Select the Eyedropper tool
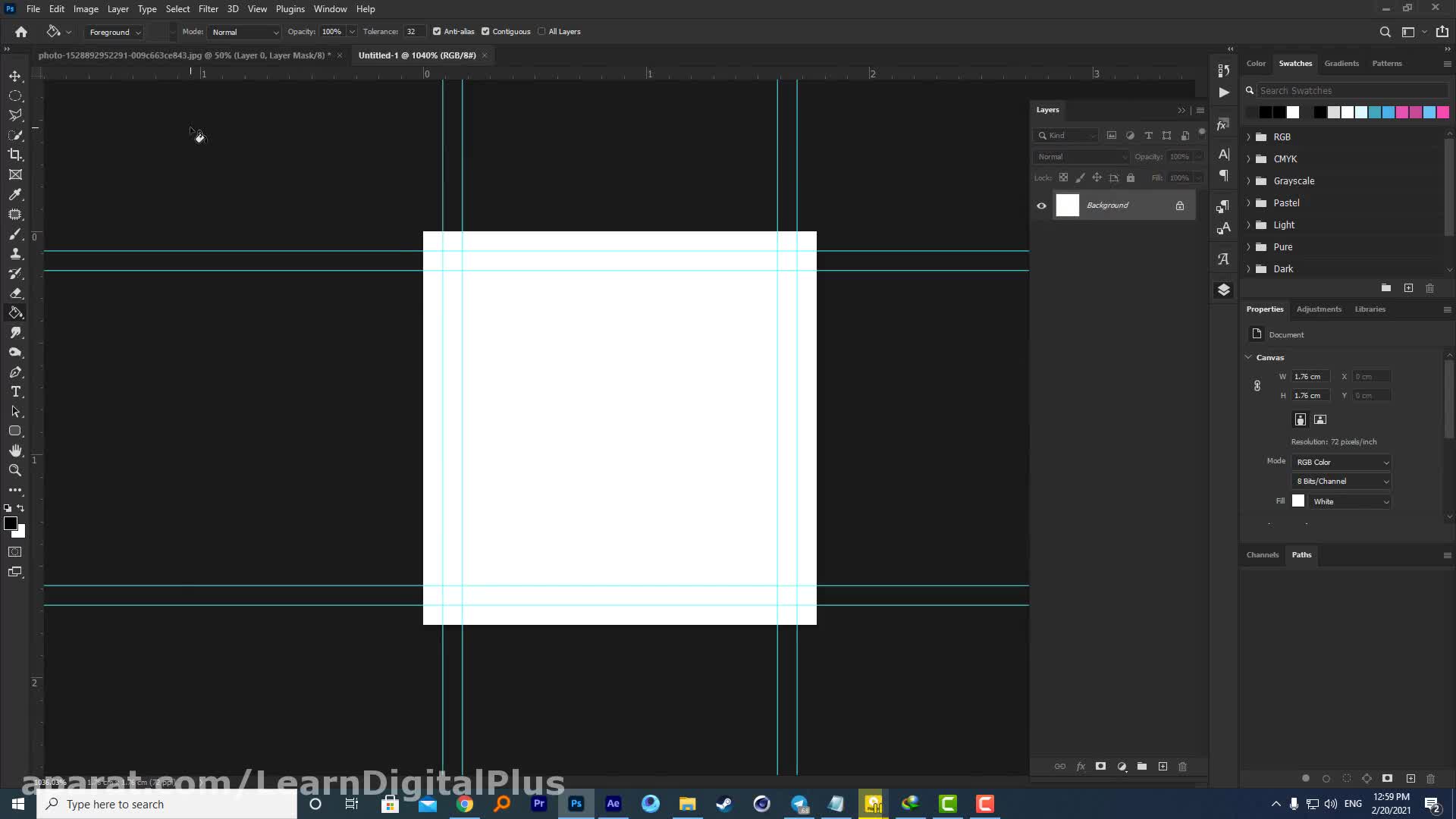Image resolution: width=1456 pixels, height=819 pixels. click(x=15, y=194)
